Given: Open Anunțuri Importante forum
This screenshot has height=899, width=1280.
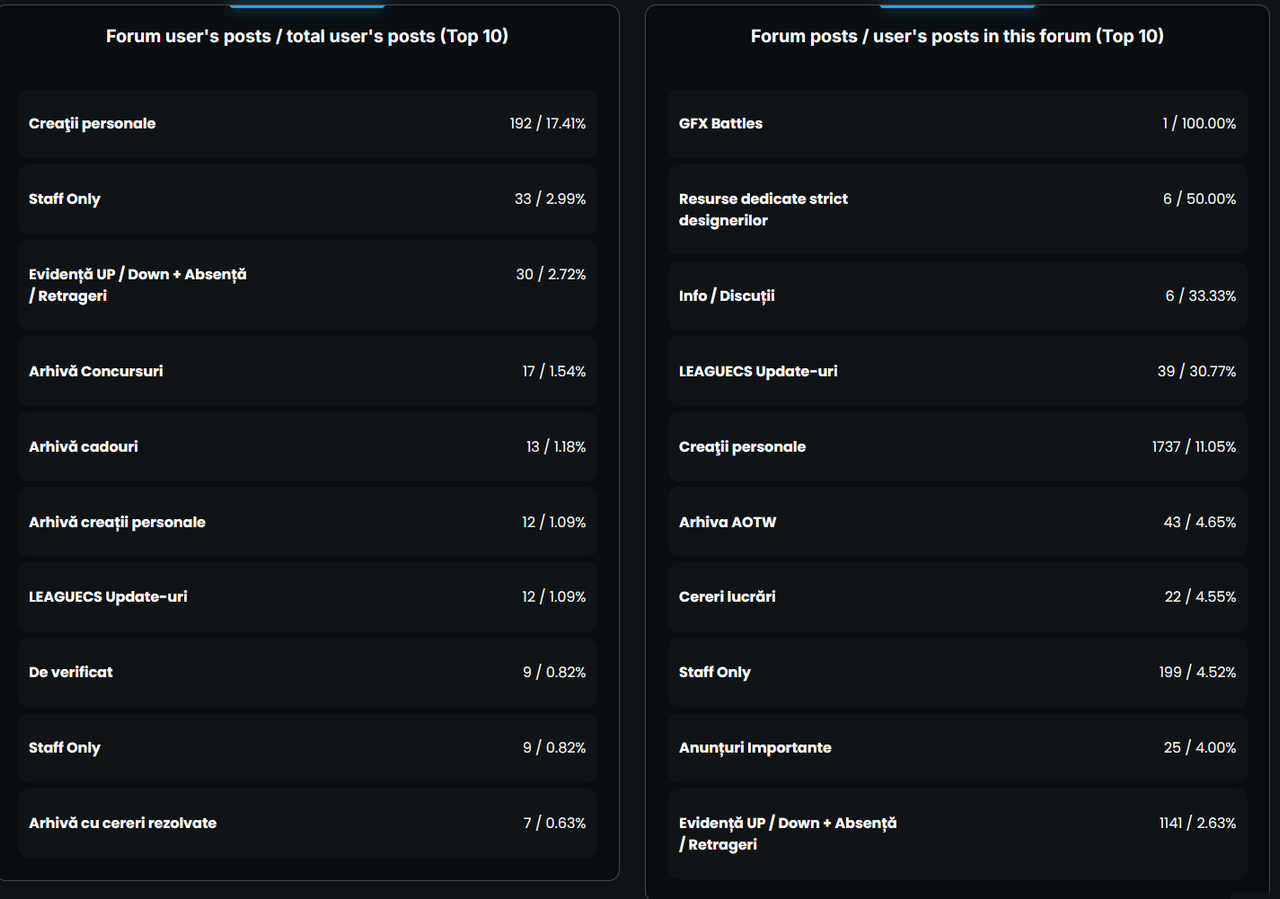Looking at the screenshot, I should pos(755,748).
